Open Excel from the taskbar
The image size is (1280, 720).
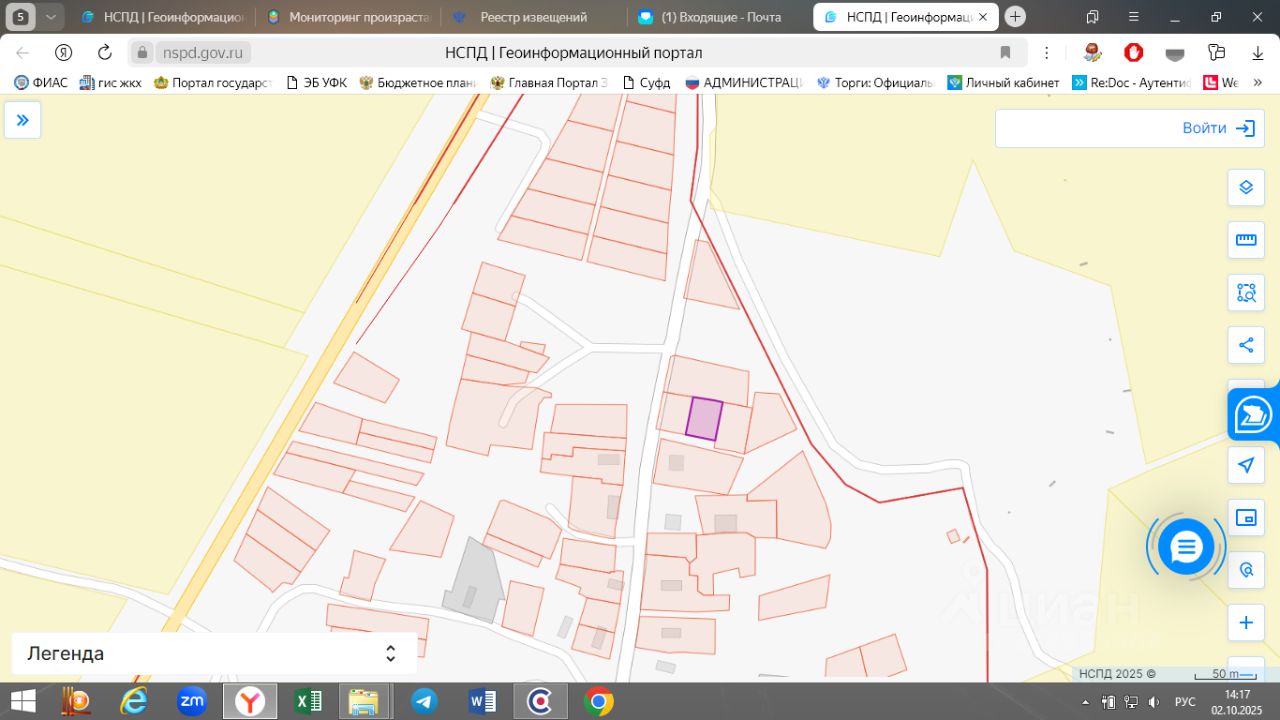[x=307, y=701]
